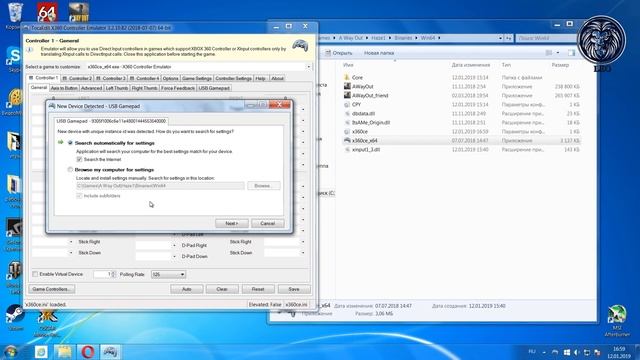Expand the left Stick Right mapping dropdown
The width and height of the screenshot is (640, 360).
pyautogui.click(x=71, y=242)
